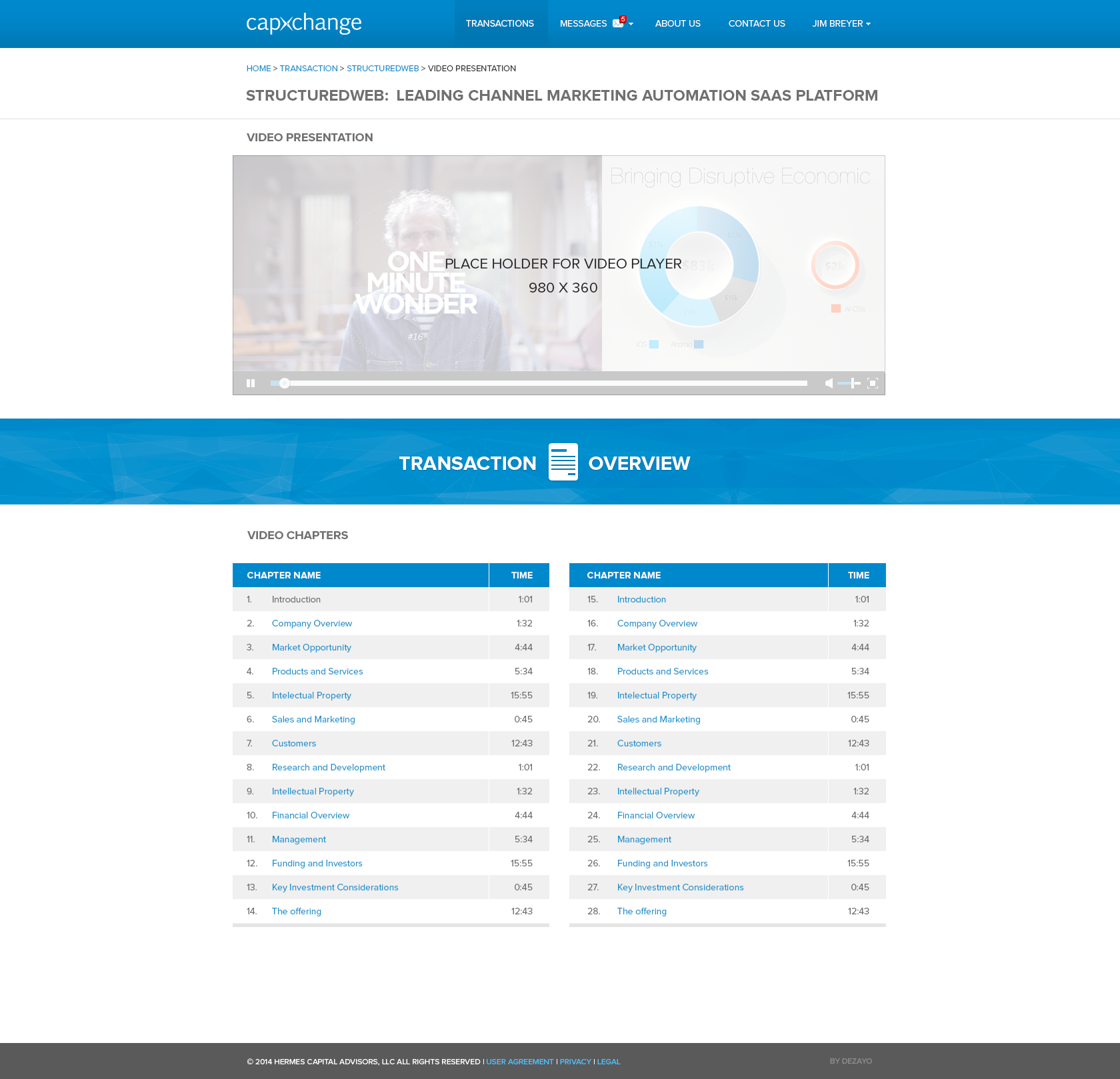
Task: Open chapter 13 Key Investment Considerations
Action: 335,887
